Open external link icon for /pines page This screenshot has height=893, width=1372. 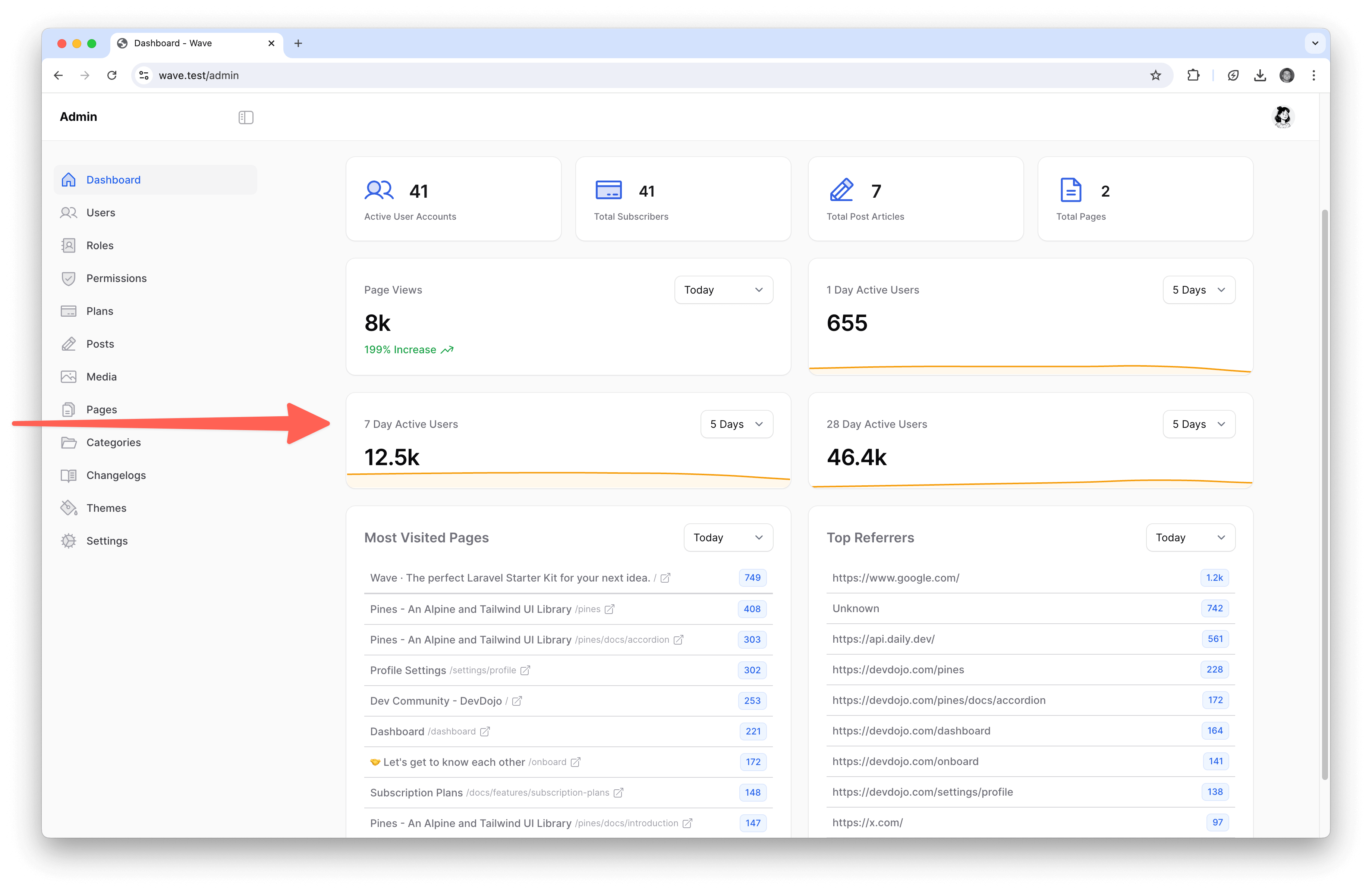[609, 609]
